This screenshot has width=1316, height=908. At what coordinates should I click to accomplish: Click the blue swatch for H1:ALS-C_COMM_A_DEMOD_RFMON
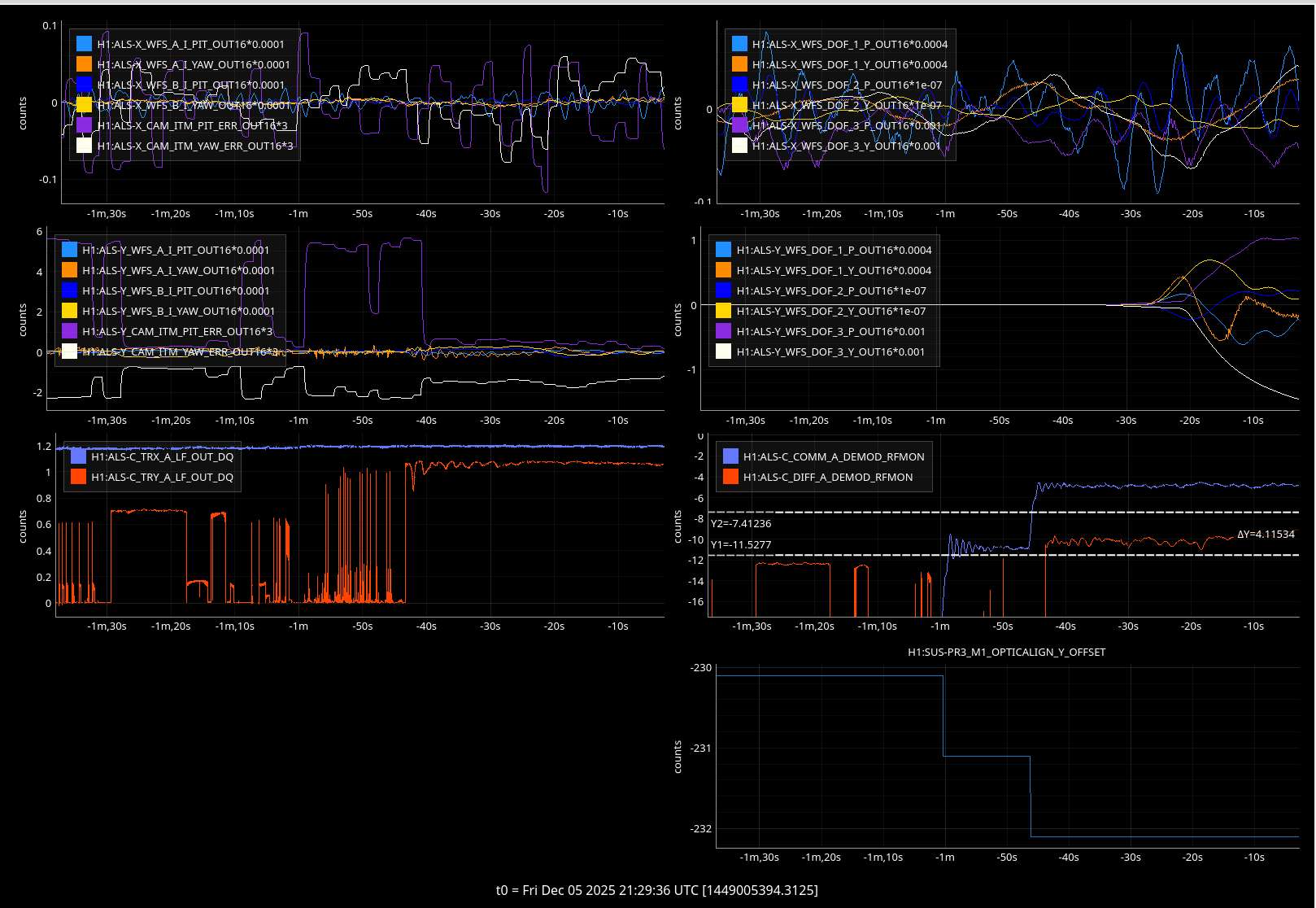pos(730,456)
